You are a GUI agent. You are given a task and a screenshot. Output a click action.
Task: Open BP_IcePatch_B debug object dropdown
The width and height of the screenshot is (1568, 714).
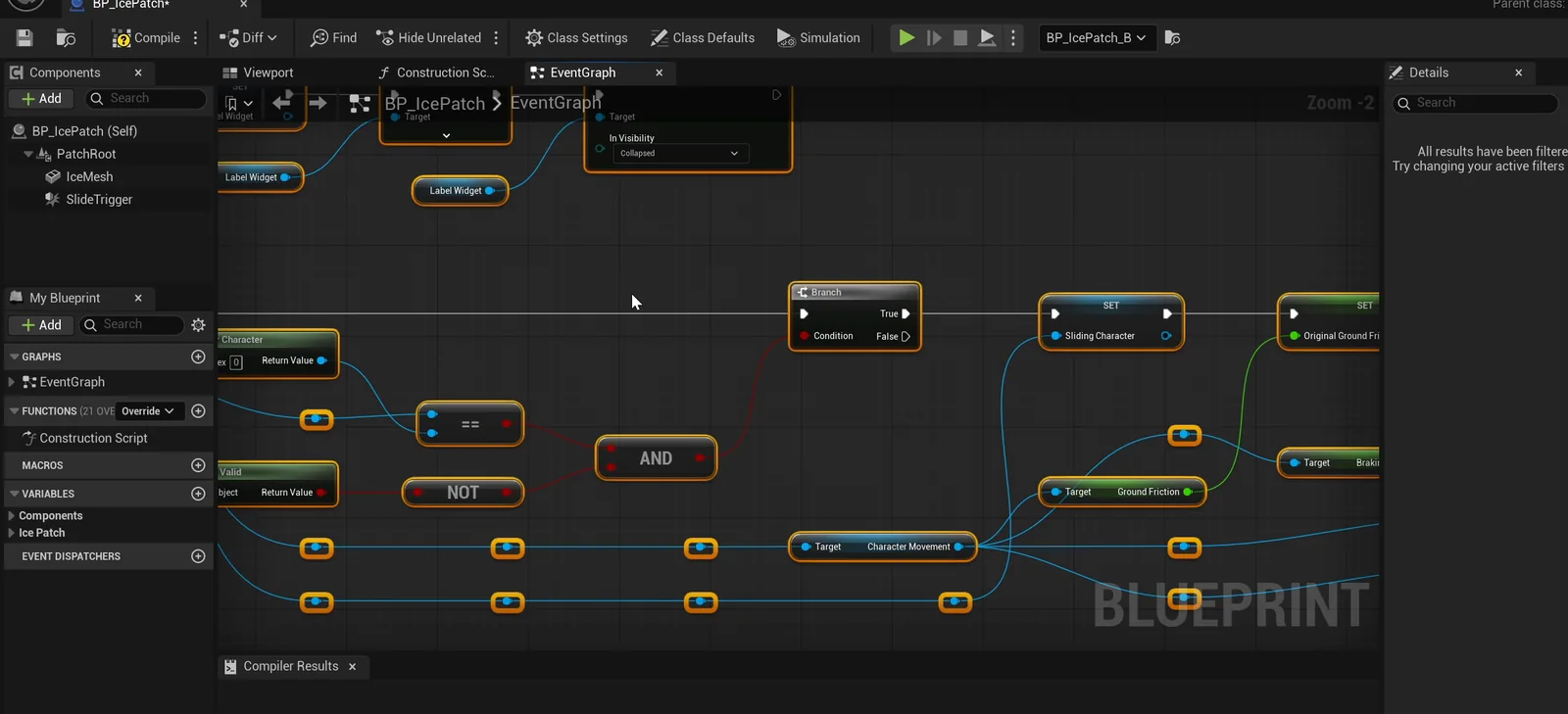(1096, 38)
